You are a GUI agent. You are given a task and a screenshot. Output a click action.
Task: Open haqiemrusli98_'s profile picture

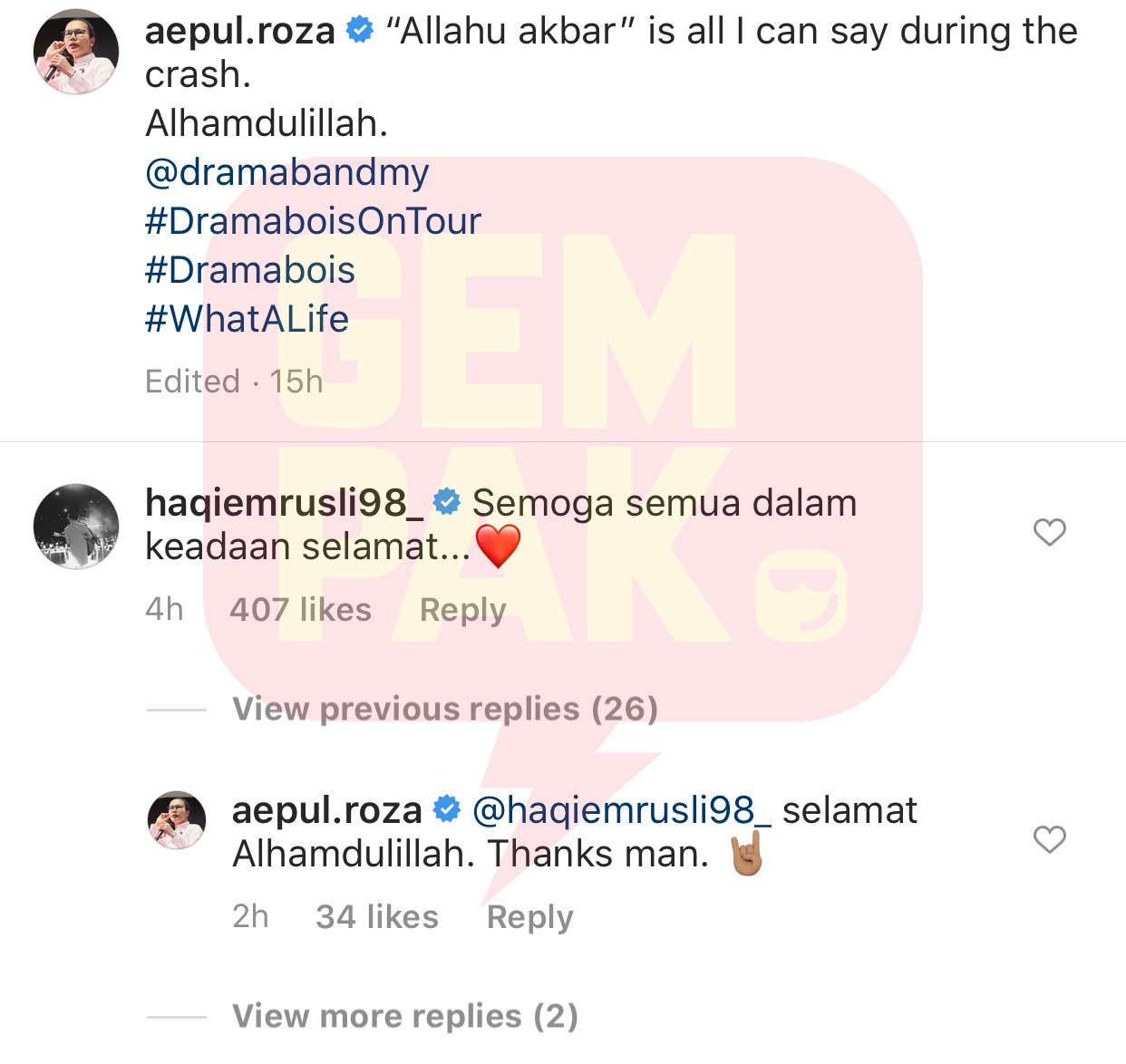(76, 527)
